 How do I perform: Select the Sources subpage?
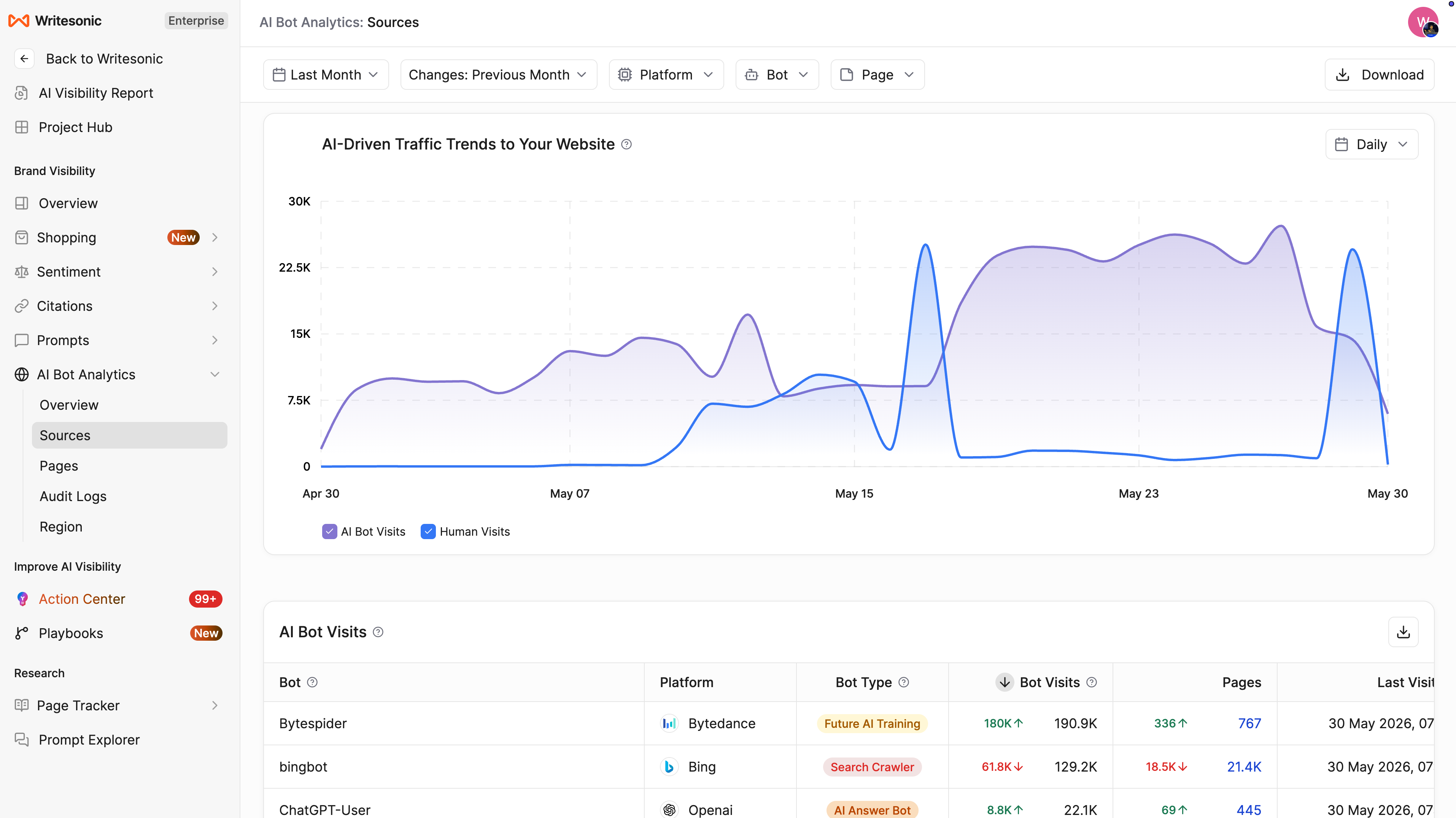(x=129, y=435)
